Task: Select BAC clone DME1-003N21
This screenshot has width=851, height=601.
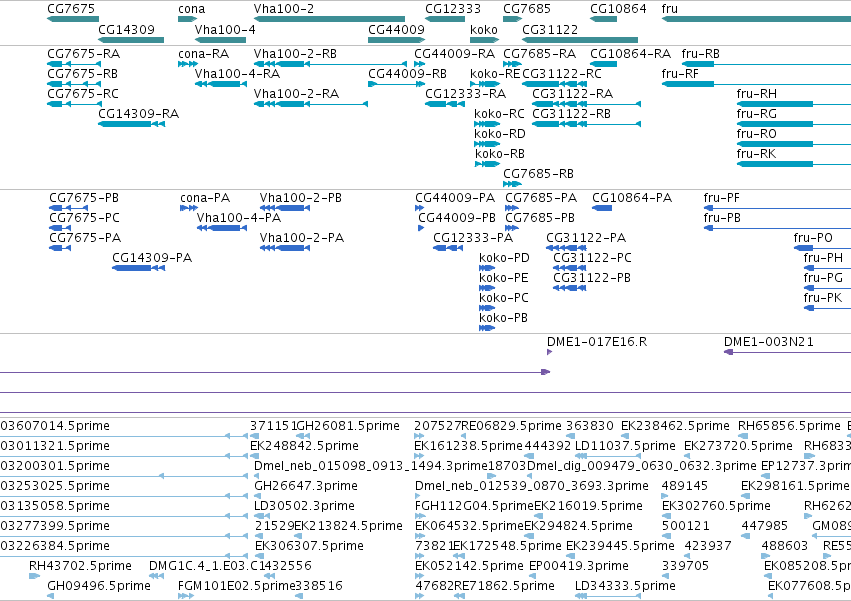Action: pyautogui.click(x=769, y=342)
